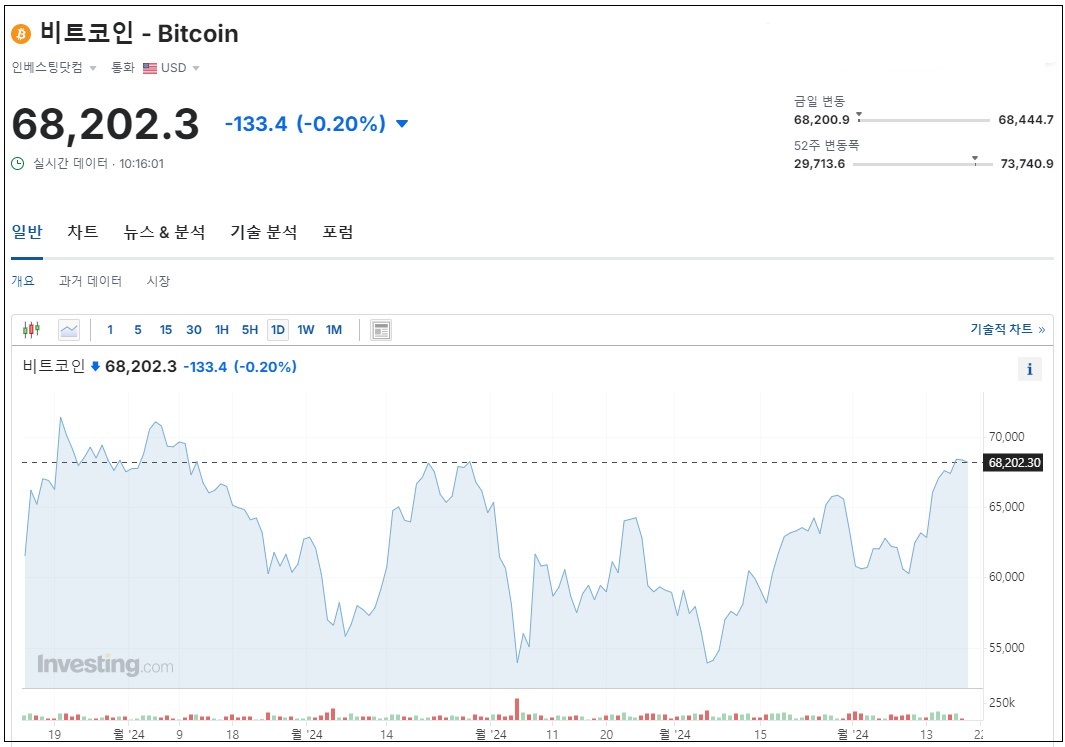This screenshot has width=1065, height=747.
Task: Click the 70,000 y-axis label
Action: coord(1007,437)
